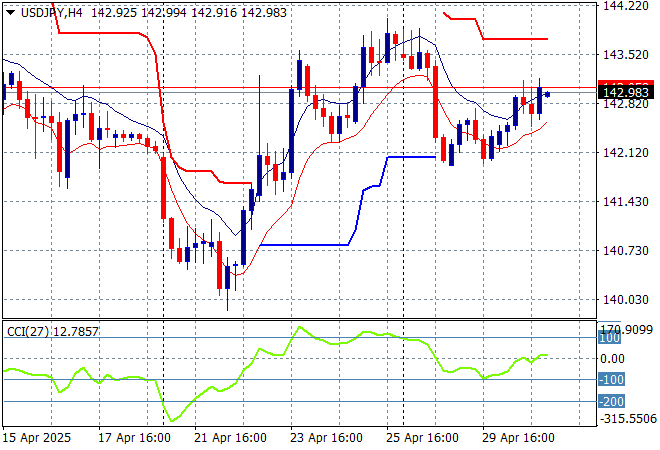
Task: Click the CCI(27) 12.7857 indicator label
Action: [x=53, y=332]
